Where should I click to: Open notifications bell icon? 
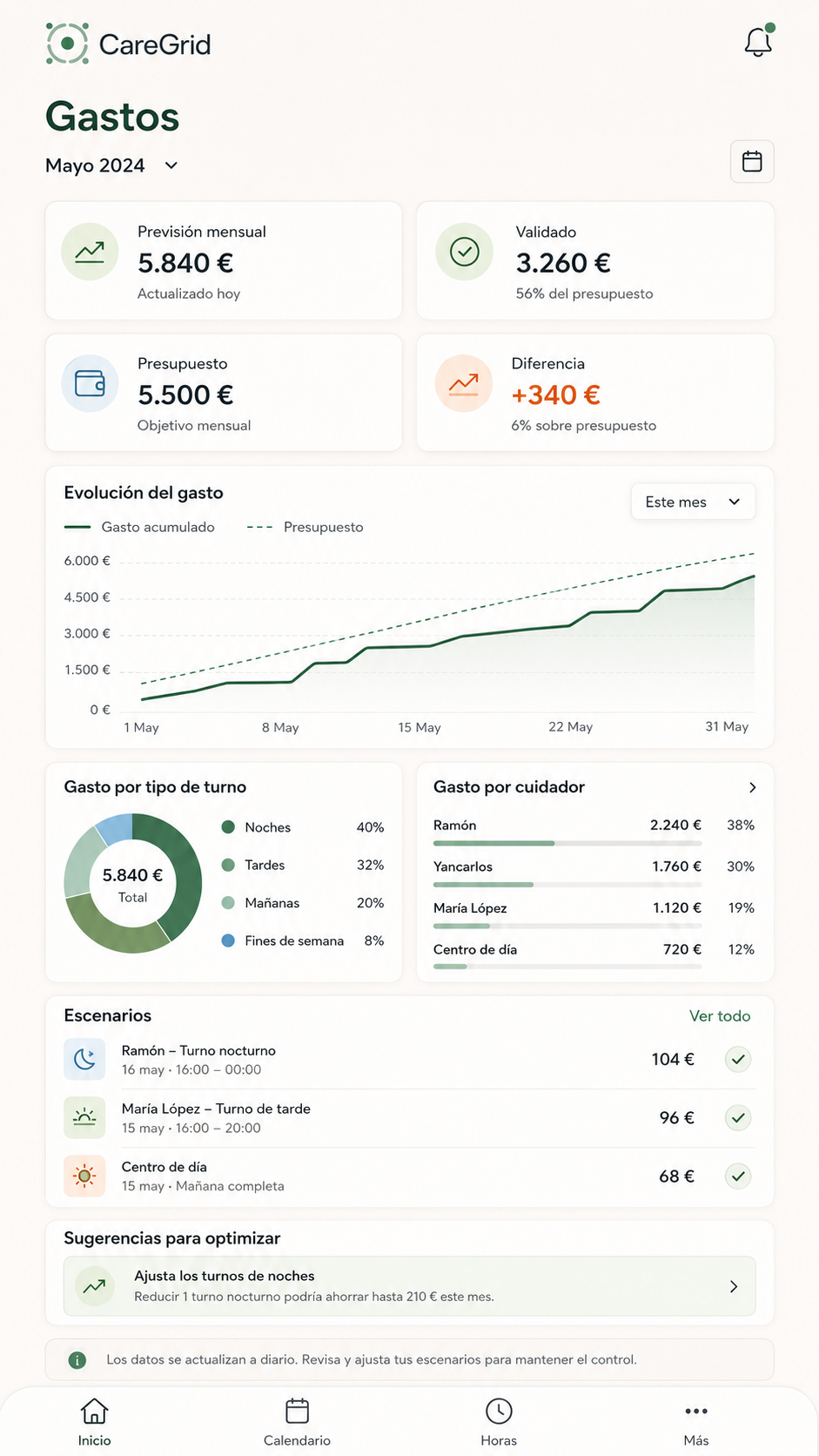pyautogui.click(x=758, y=41)
